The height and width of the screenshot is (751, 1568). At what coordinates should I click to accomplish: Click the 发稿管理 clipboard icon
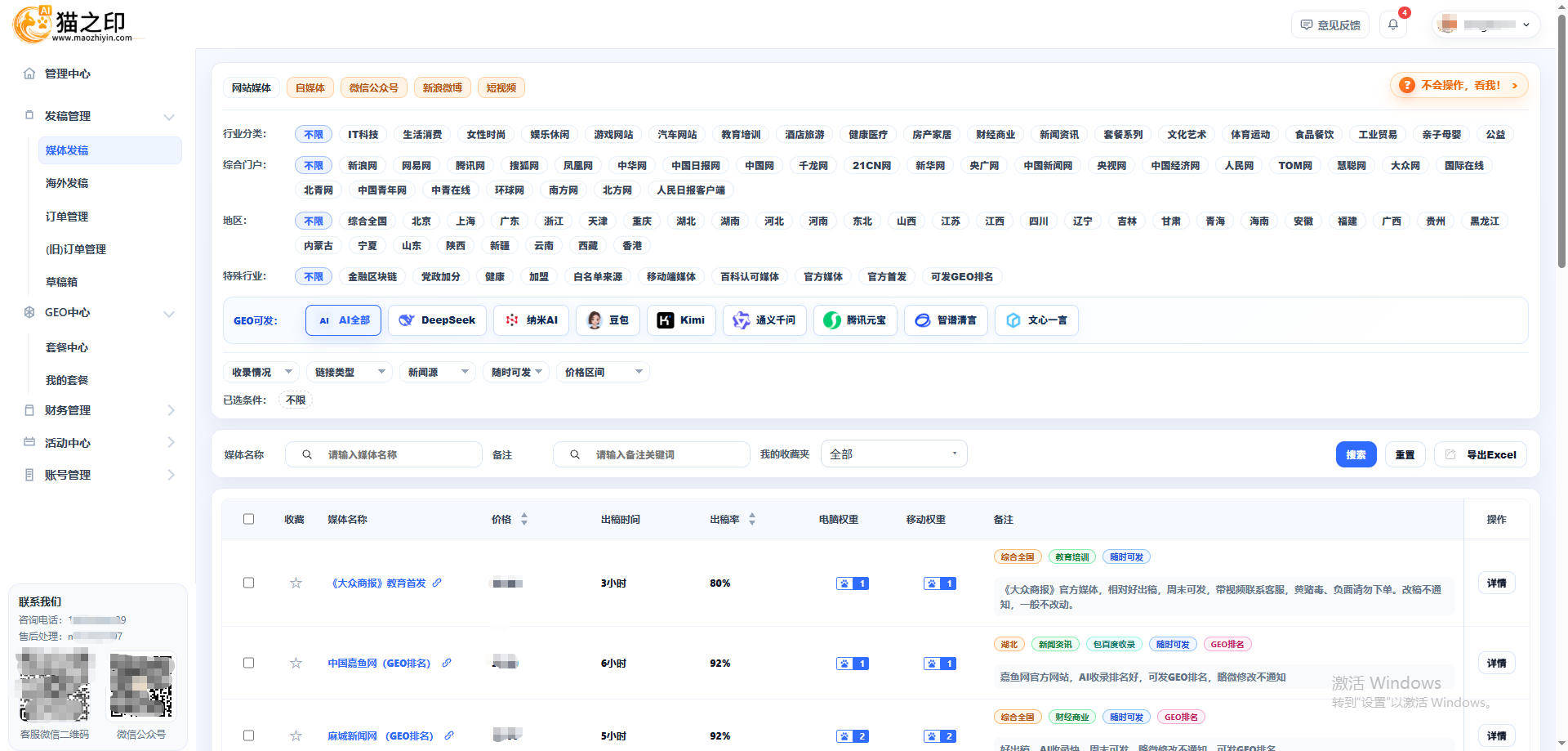coord(29,115)
